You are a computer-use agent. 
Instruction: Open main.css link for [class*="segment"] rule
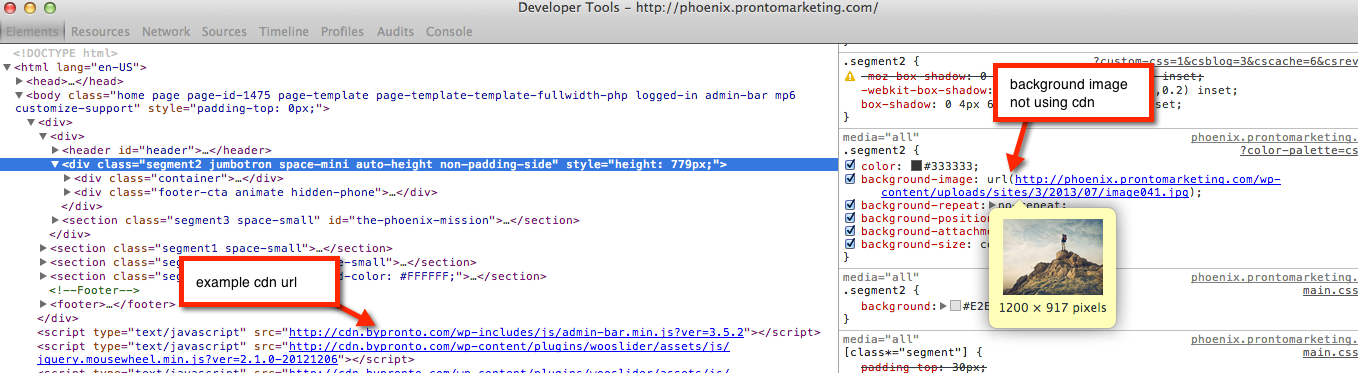tap(1329, 353)
